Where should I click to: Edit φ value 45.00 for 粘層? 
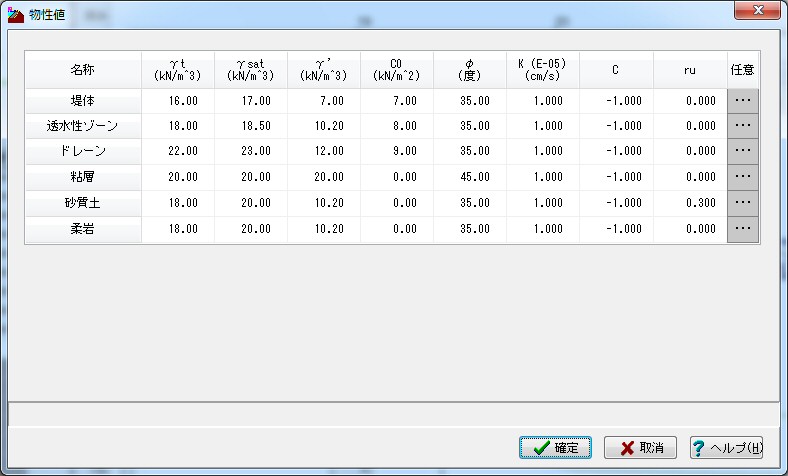tap(469, 177)
